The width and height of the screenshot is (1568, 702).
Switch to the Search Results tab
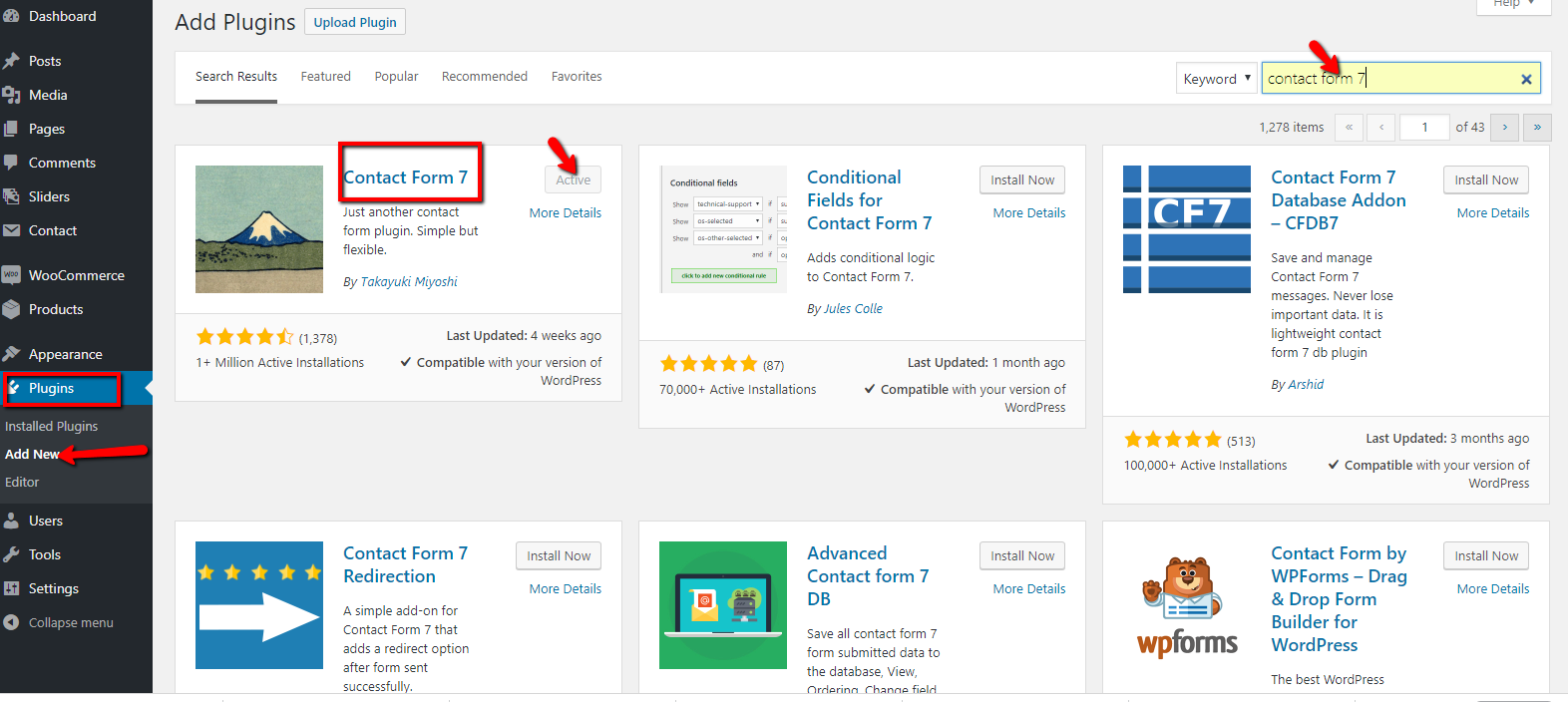coord(236,77)
